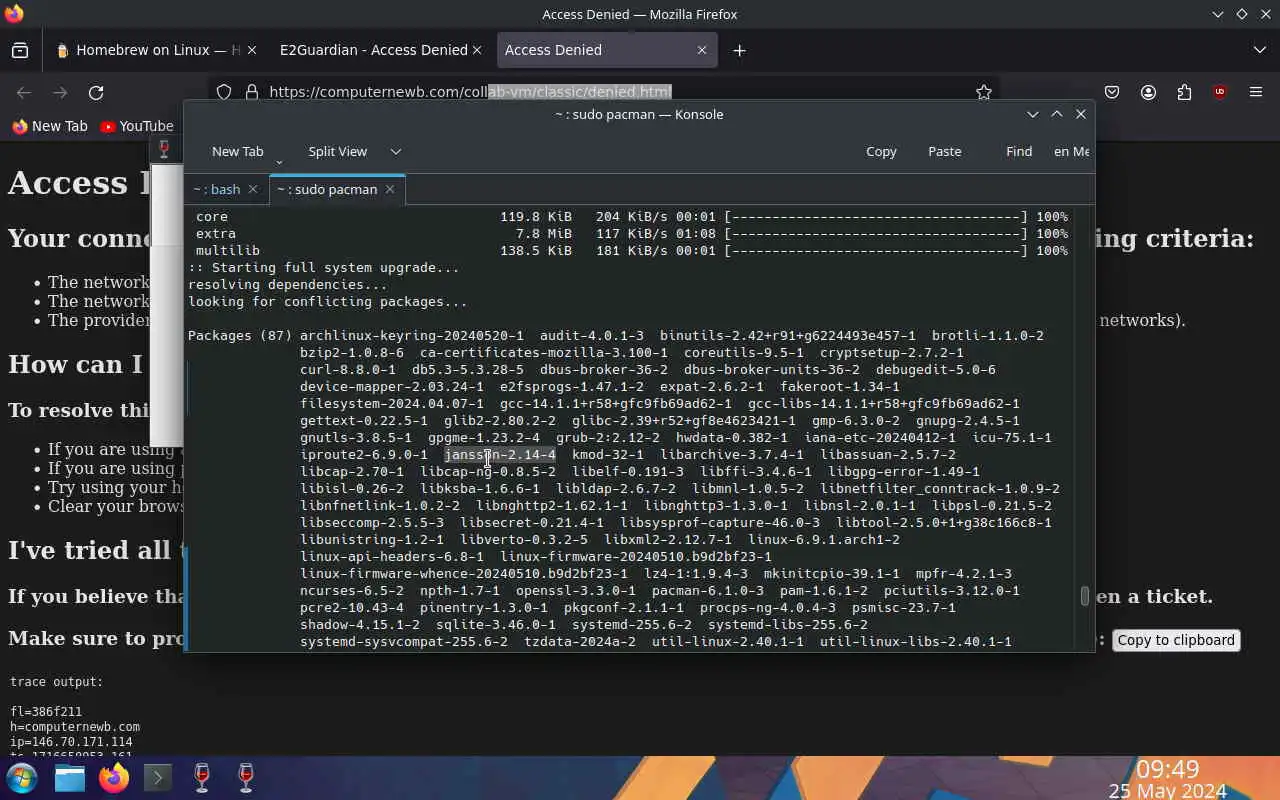Screen dimensions: 1280x800
Task: Close the Homebrew on Linux tab
Action: pos(252,50)
